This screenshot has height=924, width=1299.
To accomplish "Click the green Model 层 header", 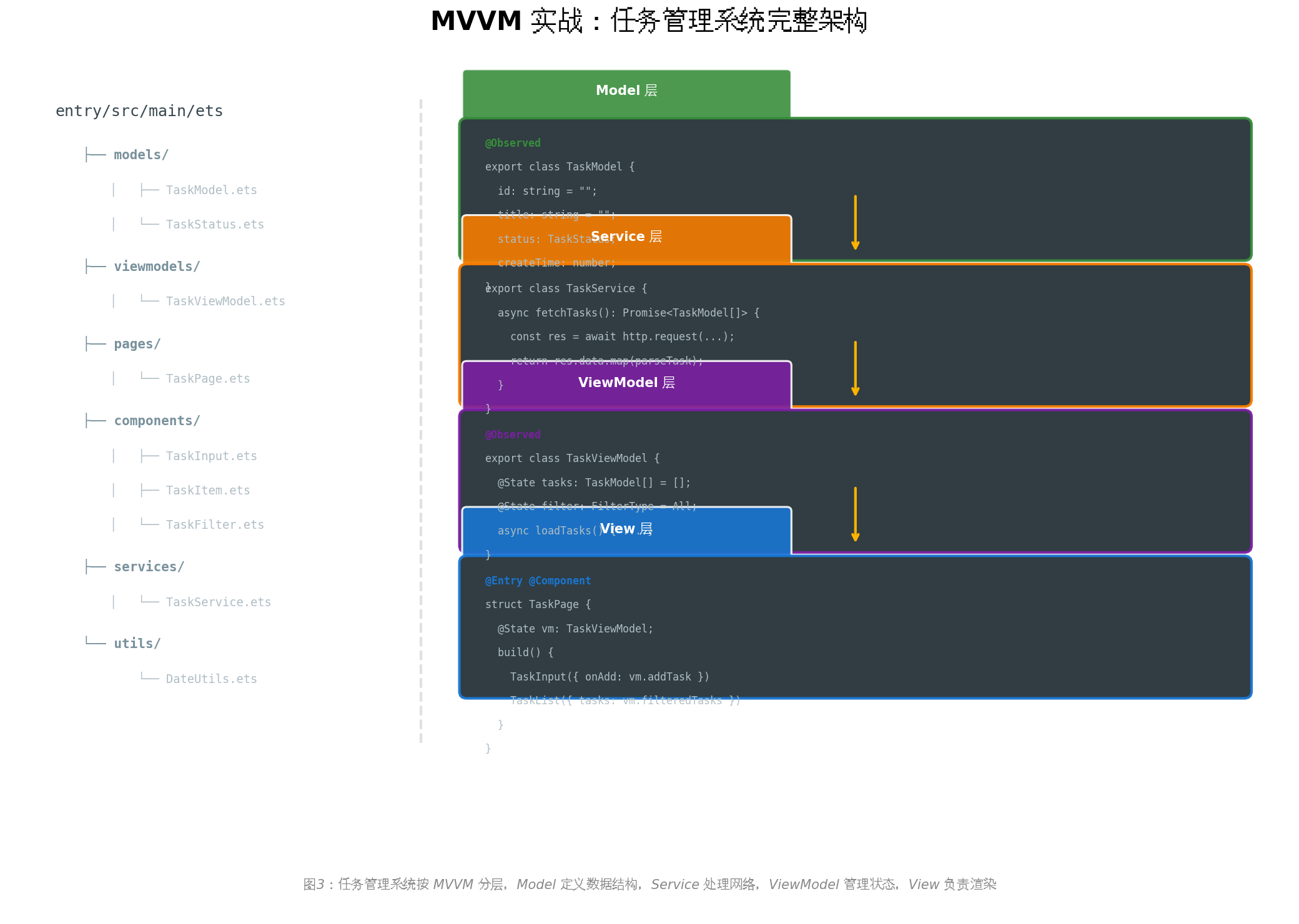I will pos(626,94).
